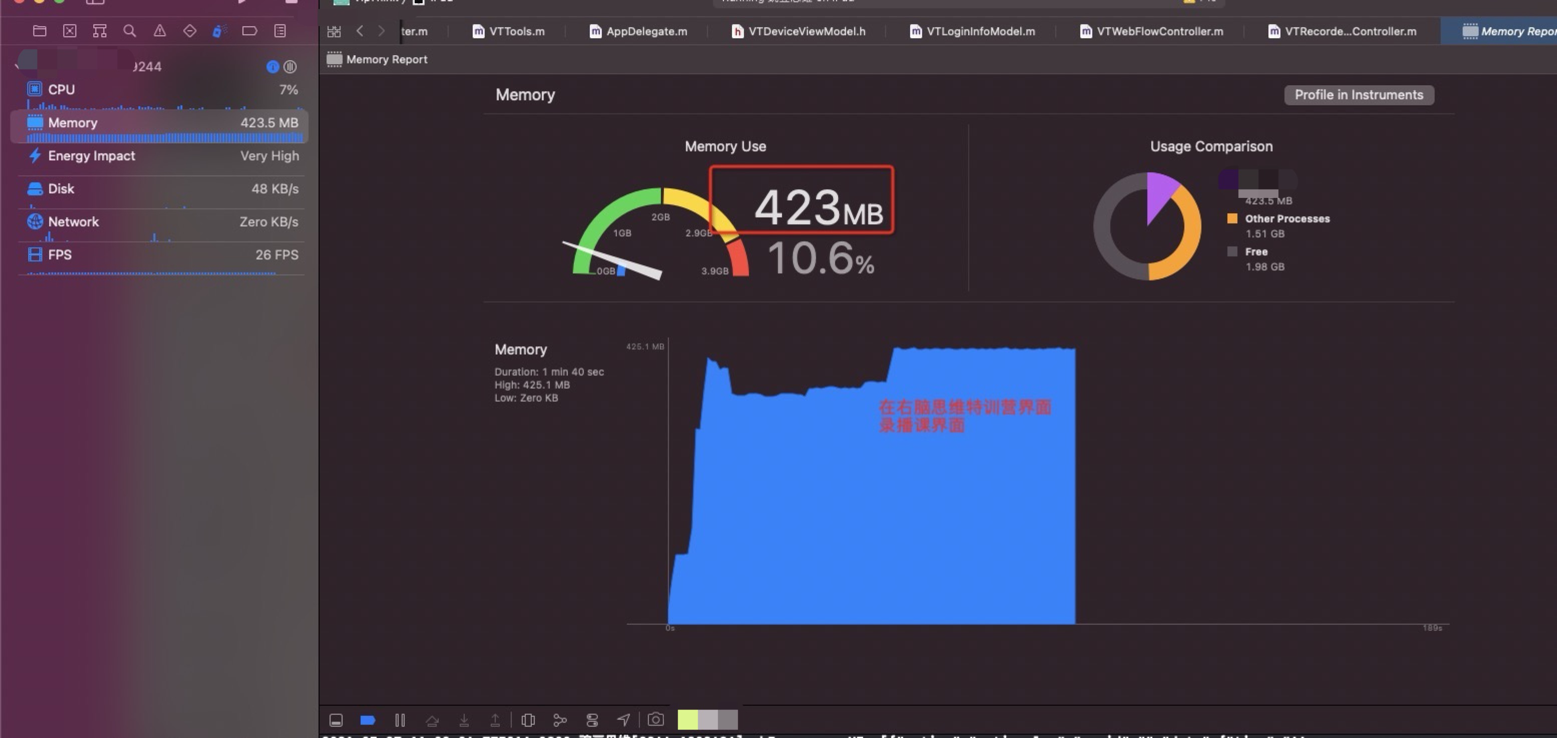Image resolution: width=1557 pixels, height=738 pixels.
Task: Click the Duration: 1 min 40 sec text
Action: coord(549,372)
